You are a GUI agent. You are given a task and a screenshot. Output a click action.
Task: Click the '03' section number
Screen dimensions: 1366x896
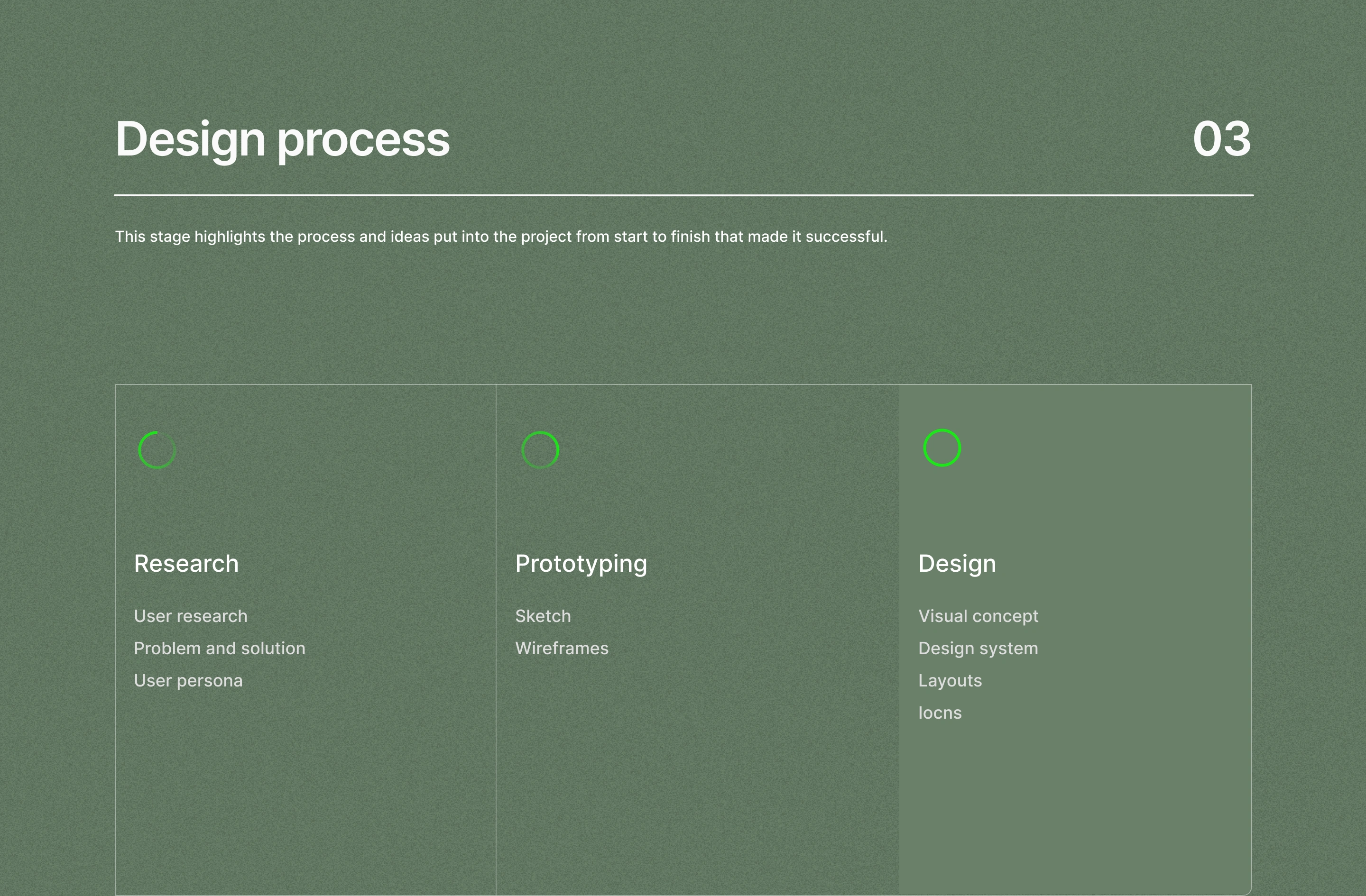point(1221,139)
